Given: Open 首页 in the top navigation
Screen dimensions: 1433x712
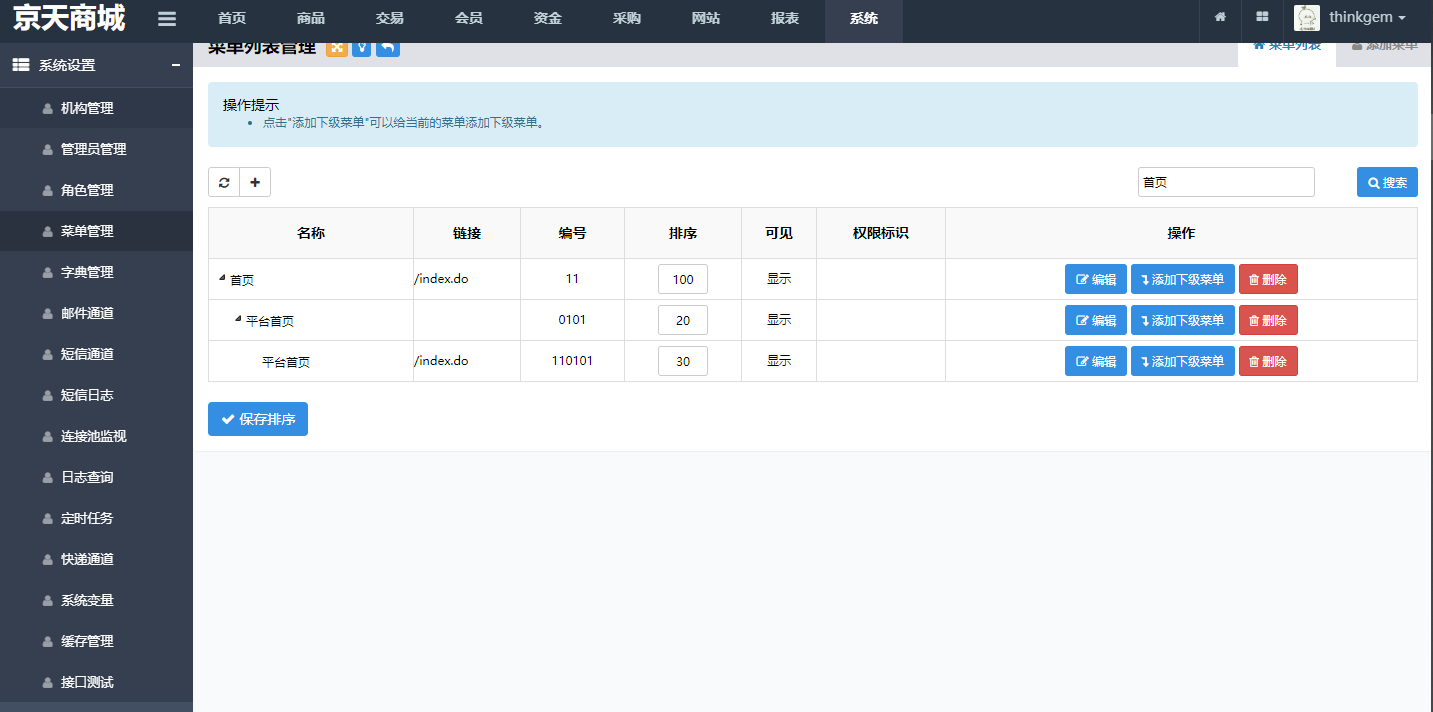Looking at the screenshot, I should [x=232, y=18].
